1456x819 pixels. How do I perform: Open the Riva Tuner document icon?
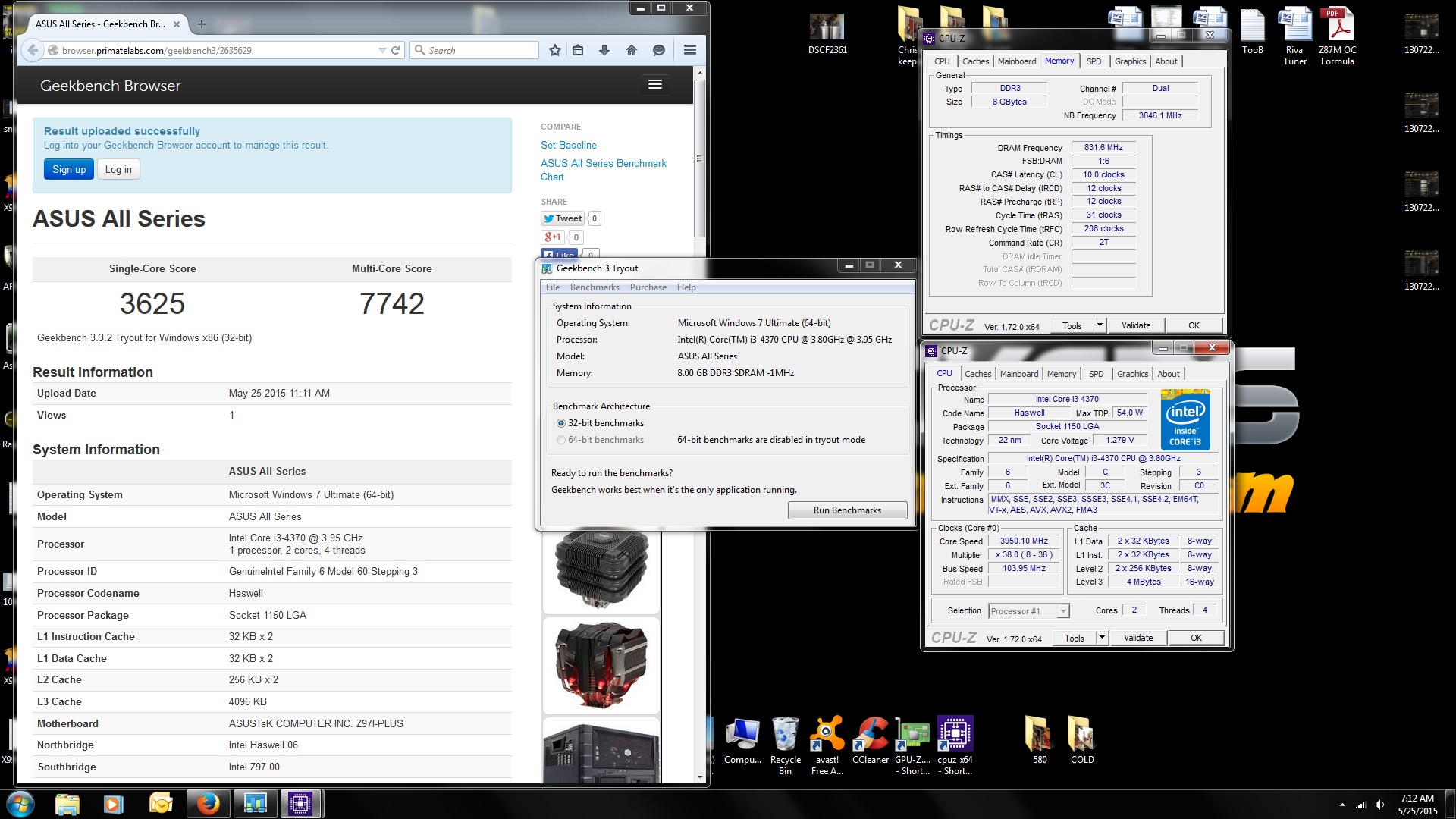tap(1294, 36)
